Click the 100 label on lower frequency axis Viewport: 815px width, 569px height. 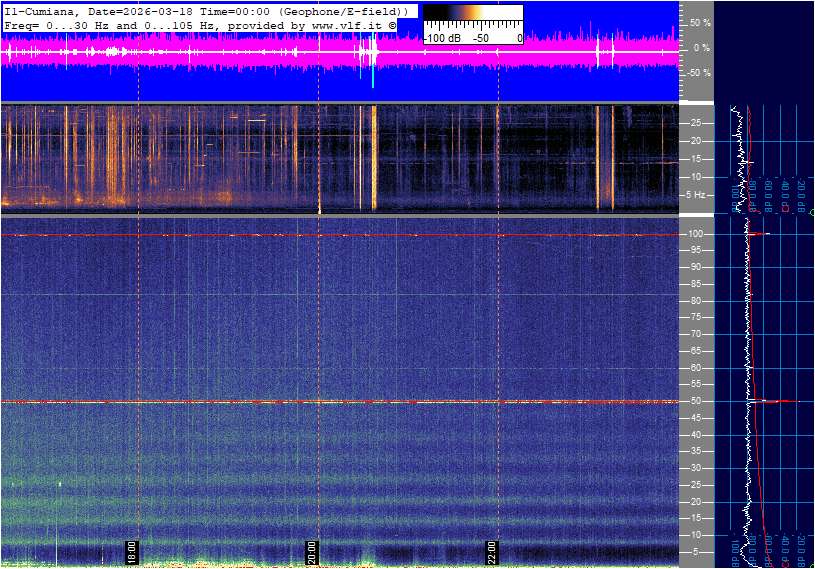[694, 234]
